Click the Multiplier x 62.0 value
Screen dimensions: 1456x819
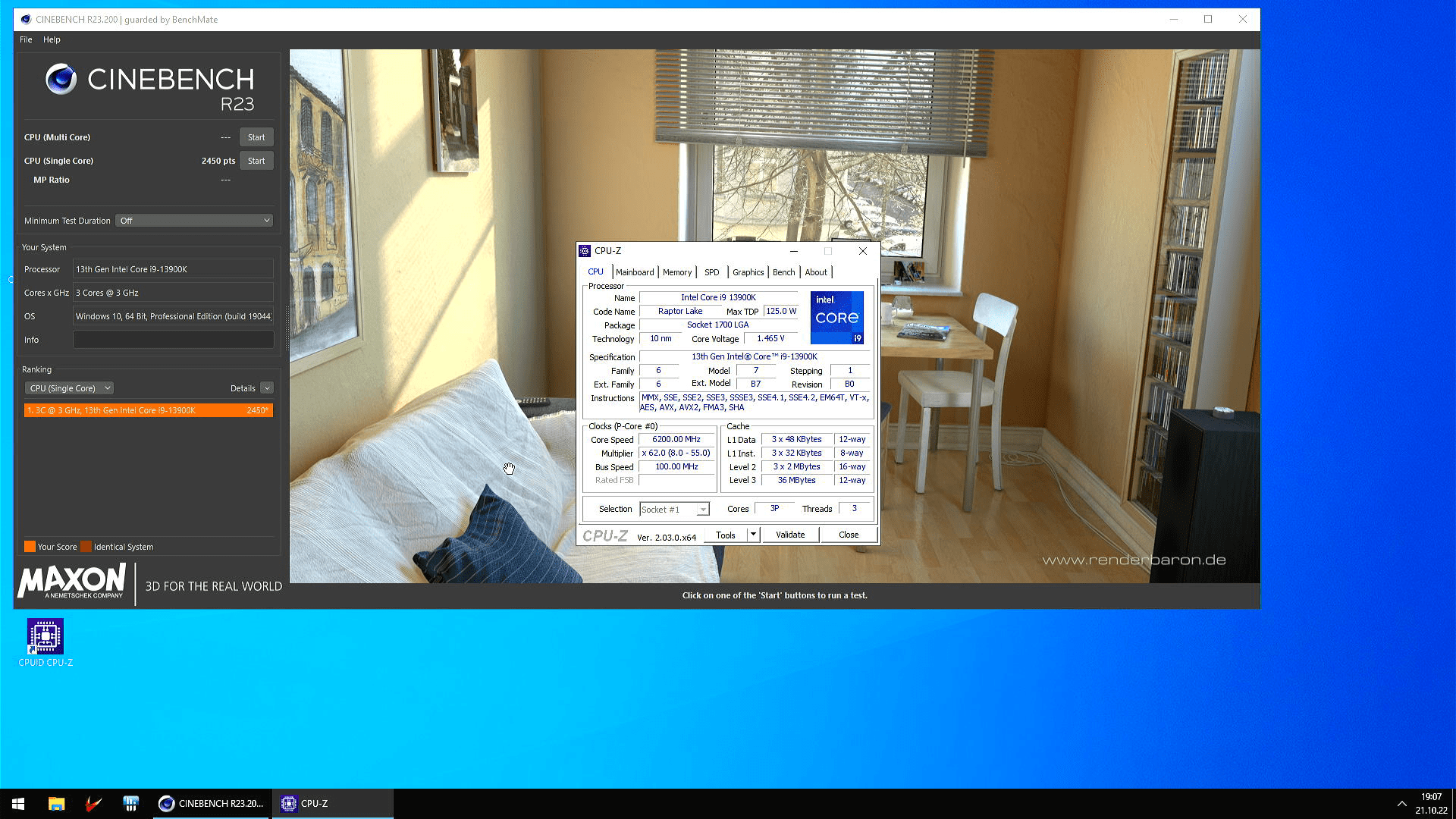coord(676,453)
